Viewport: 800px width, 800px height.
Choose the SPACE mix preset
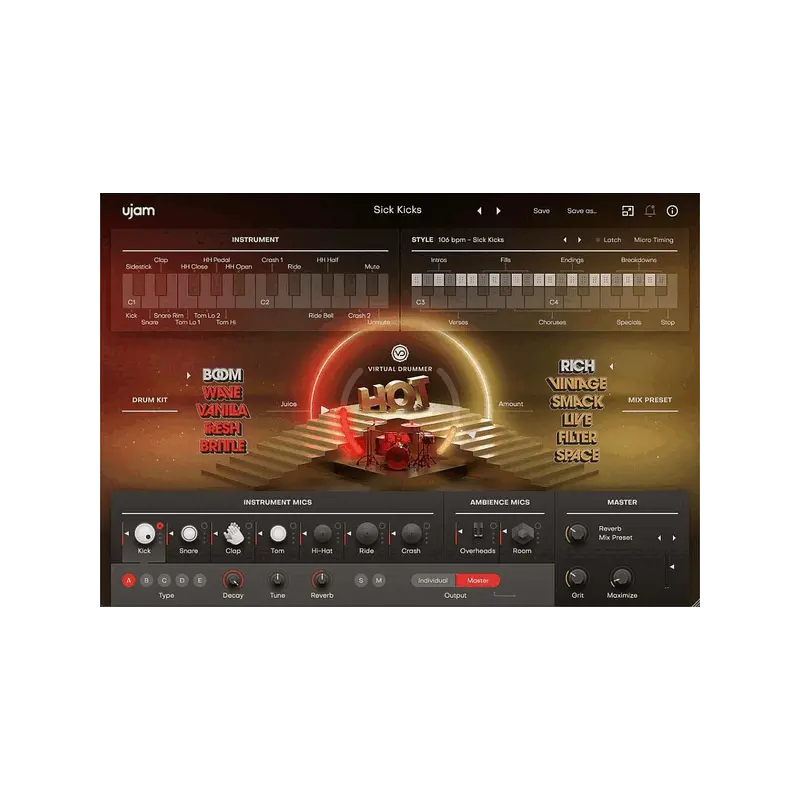577,455
